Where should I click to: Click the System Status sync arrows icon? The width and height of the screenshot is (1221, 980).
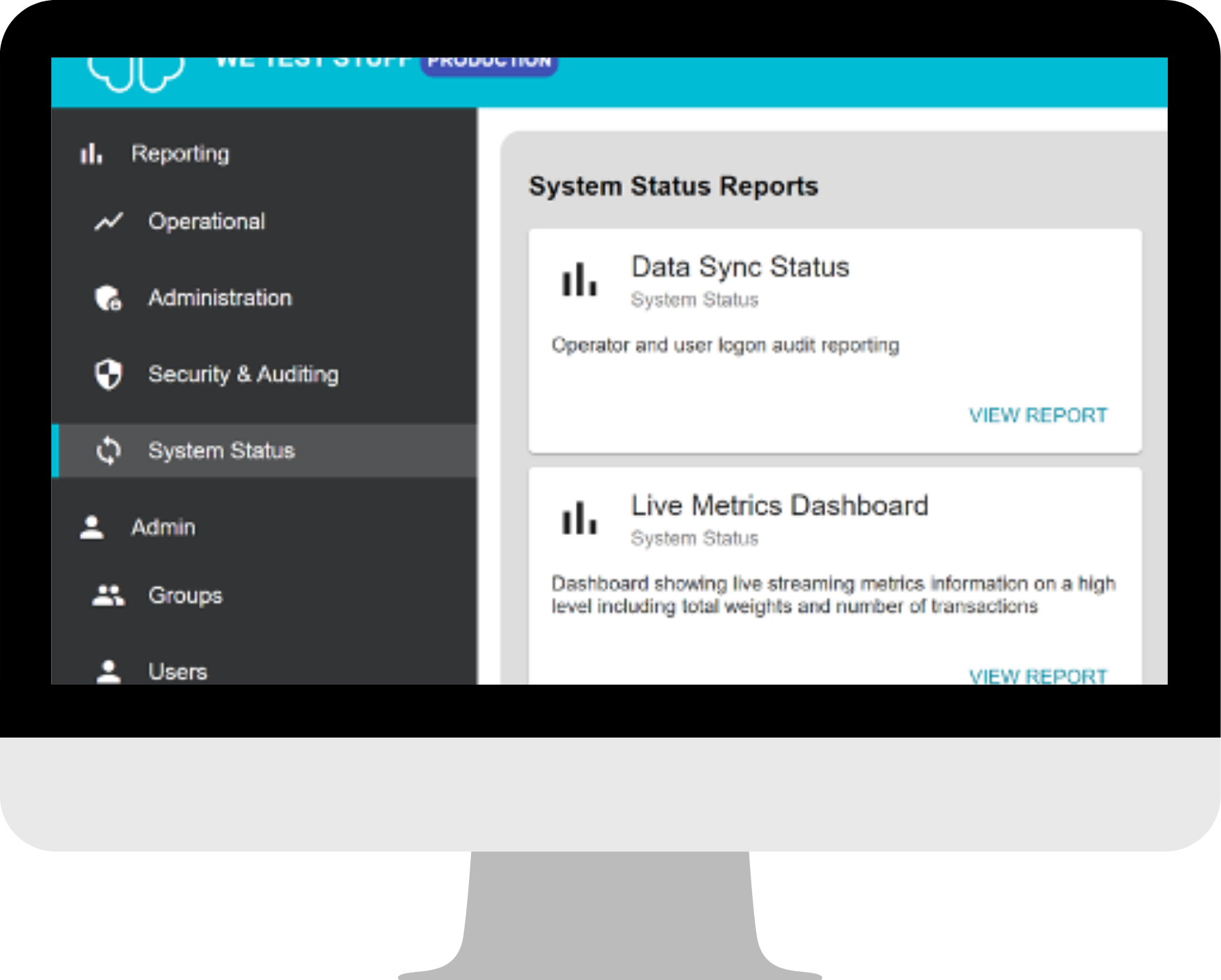[x=108, y=451]
